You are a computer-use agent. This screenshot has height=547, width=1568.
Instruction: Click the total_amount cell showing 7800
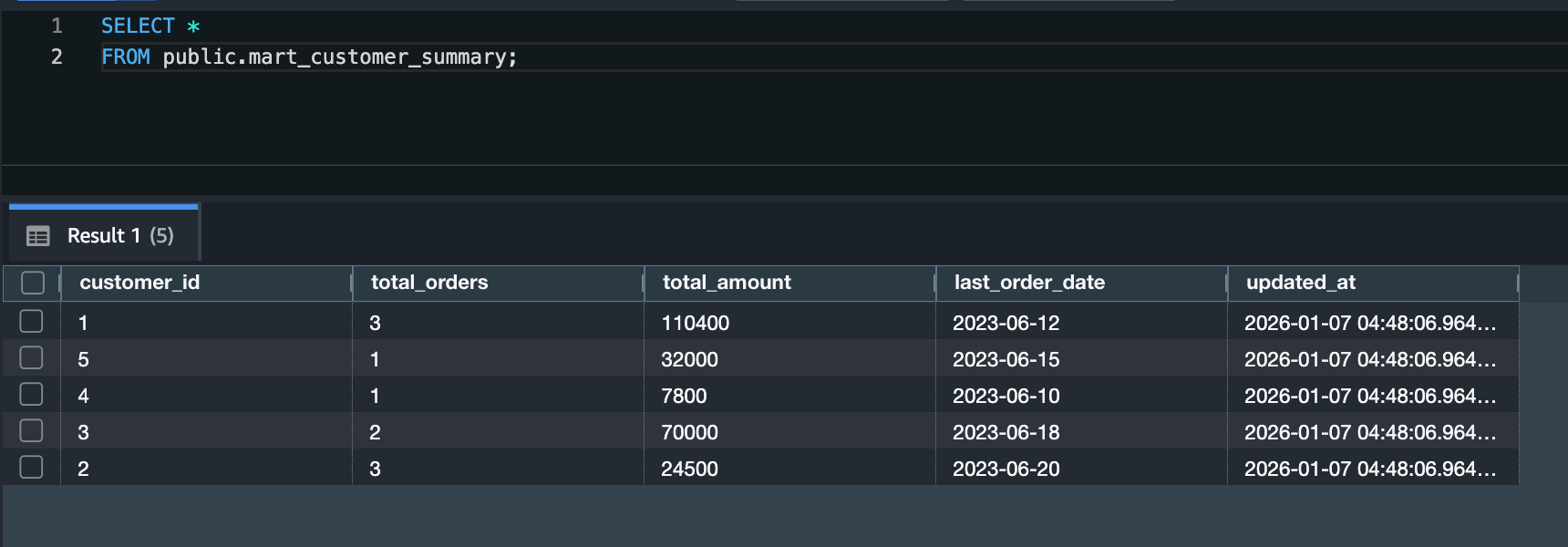684,396
